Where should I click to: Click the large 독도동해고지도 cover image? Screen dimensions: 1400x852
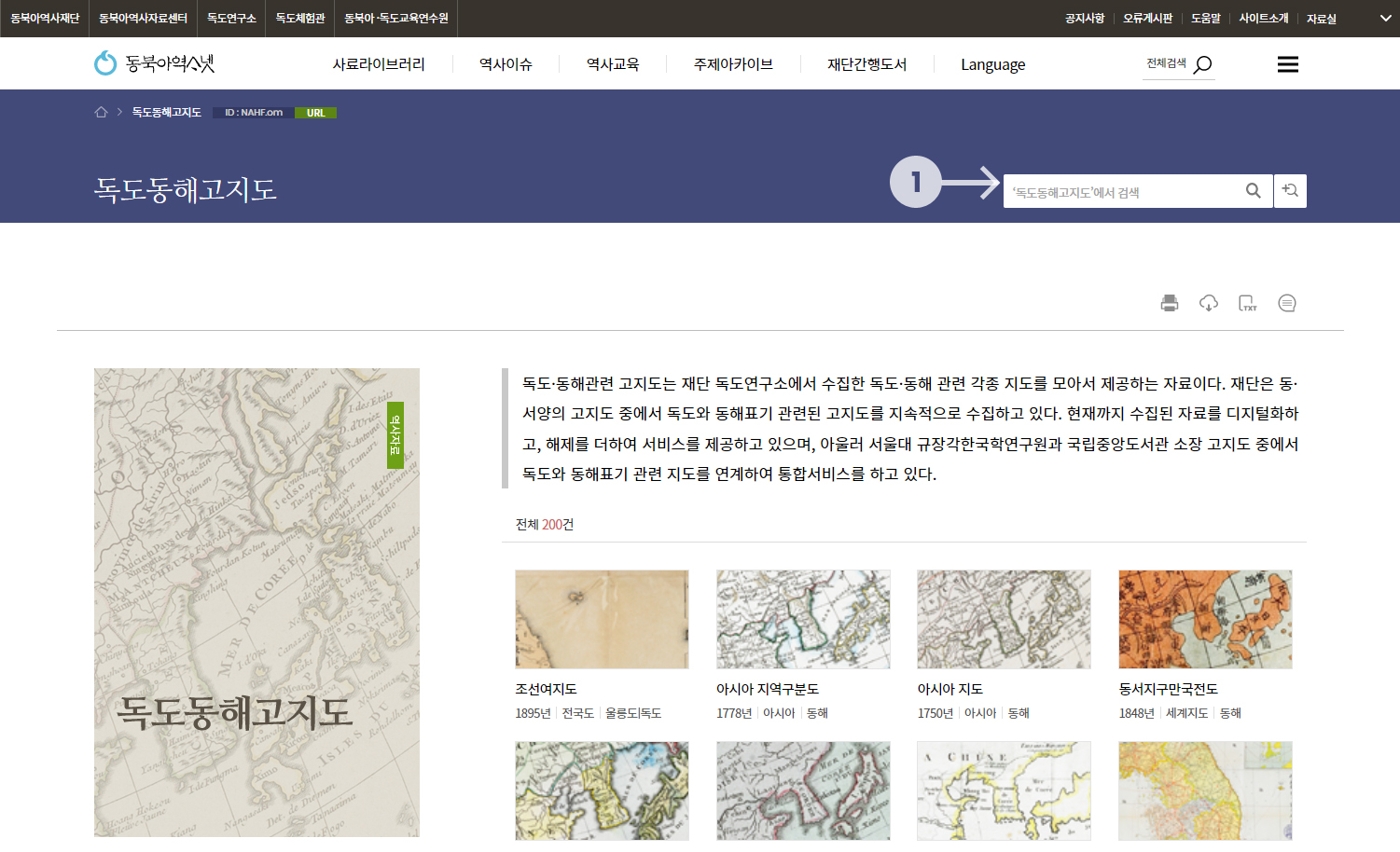point(256,602)
